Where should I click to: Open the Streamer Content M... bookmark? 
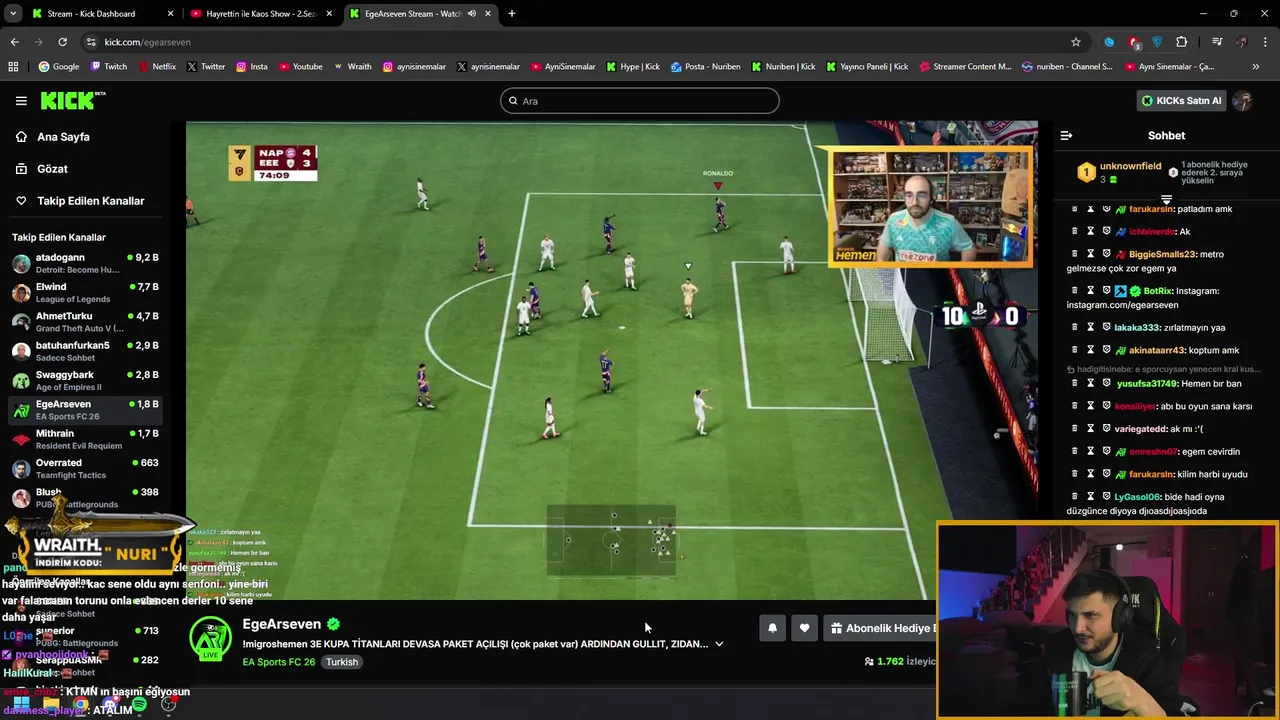pos(964,66)
